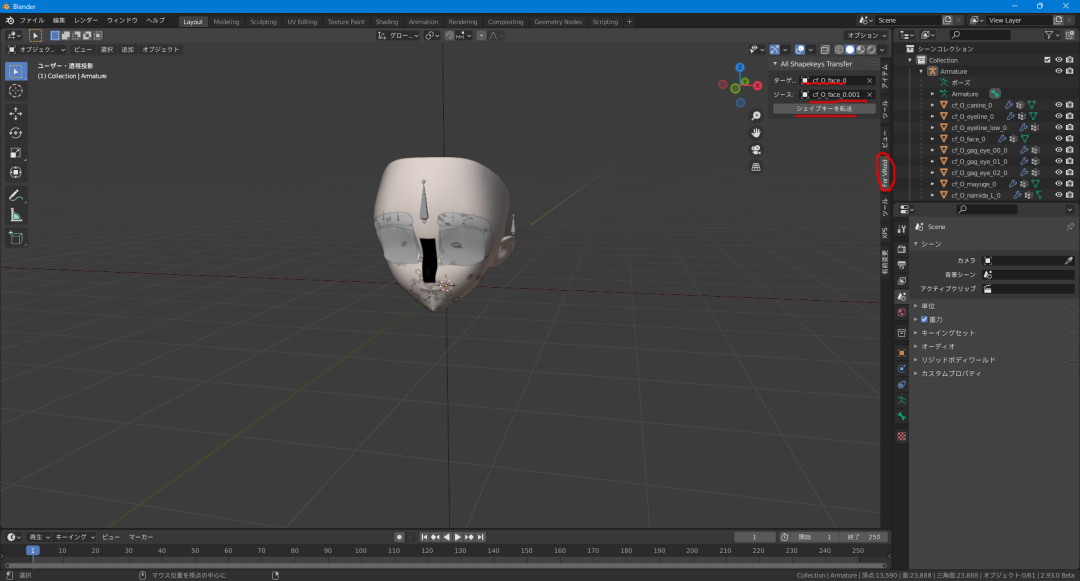Viewport: 1080px width, 581px height.
Task: Hide cf_O_canine_0 with its eye icon
Action: click(1059, 105)
